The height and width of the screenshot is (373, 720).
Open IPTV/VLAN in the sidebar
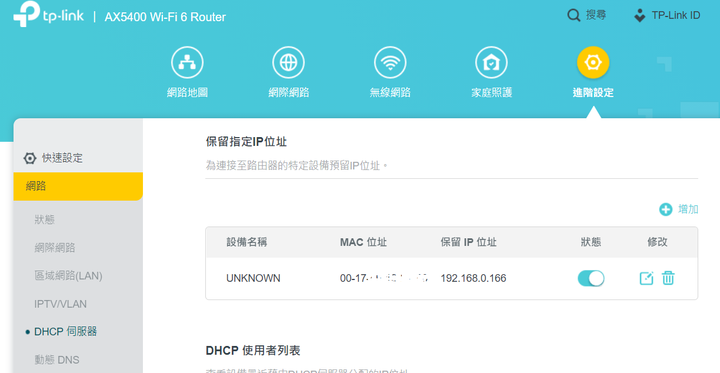point(60,304)
